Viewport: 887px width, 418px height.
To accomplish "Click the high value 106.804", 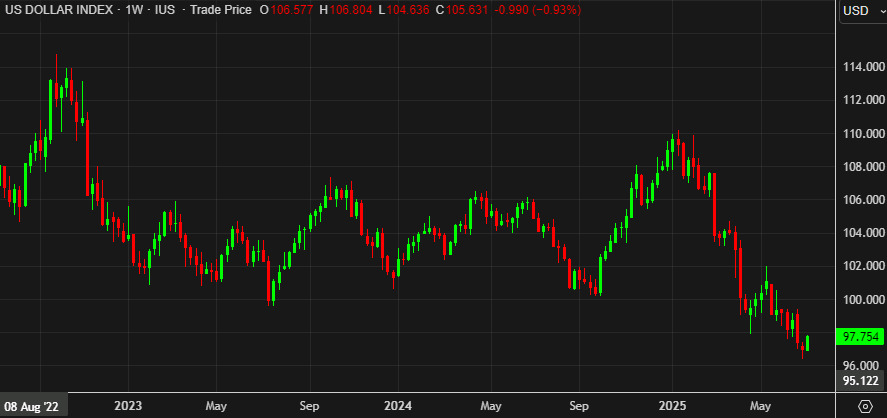I will click(x=351, y=10).
